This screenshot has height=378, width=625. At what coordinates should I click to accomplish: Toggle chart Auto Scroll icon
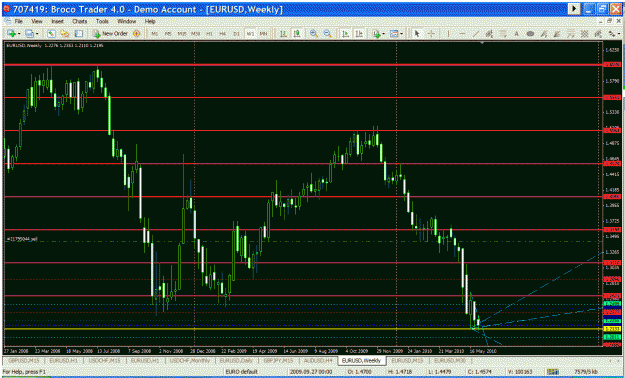[346, 34]
